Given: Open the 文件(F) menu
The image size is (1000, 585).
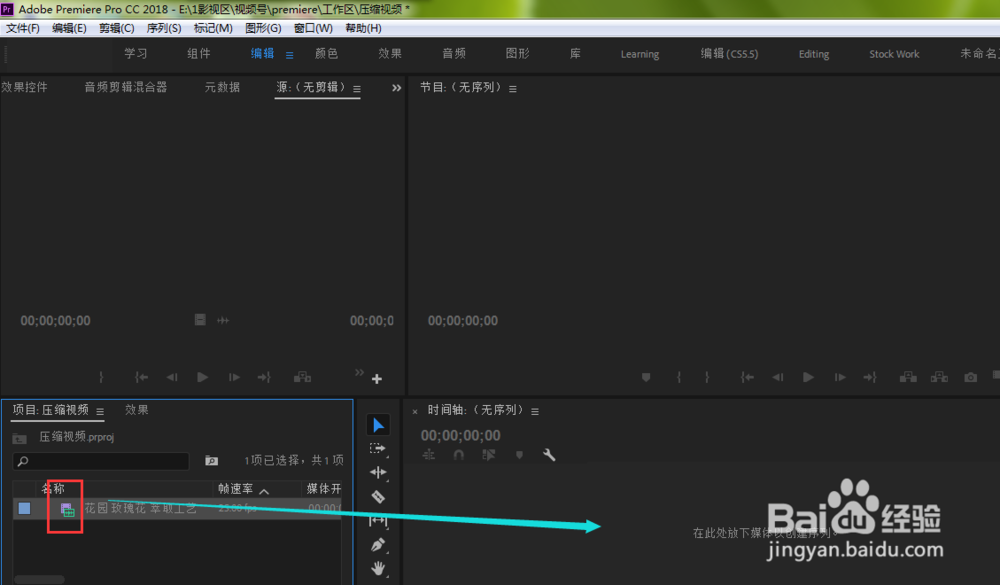Looking at the screenshot, I should pyautogui.click(x=23, y=28).
